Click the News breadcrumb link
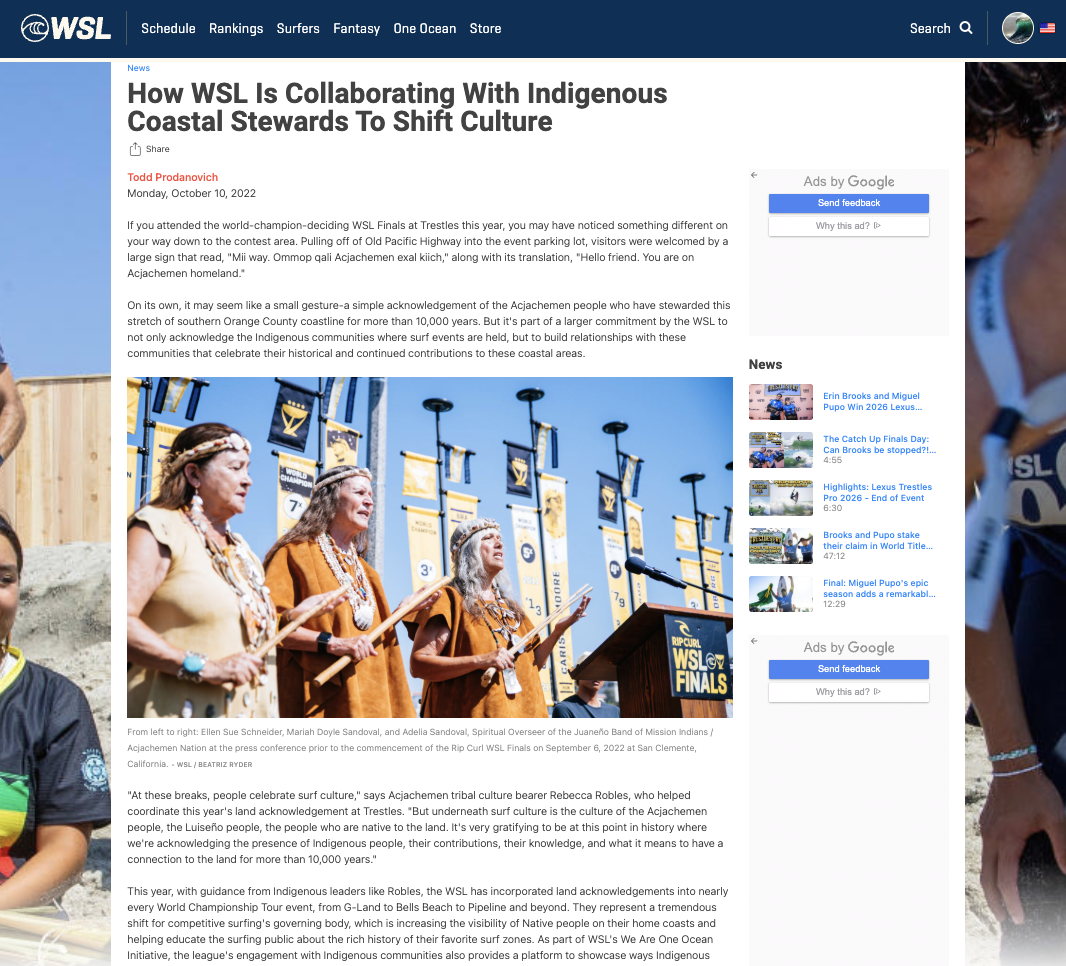 (x=138, y=68)
